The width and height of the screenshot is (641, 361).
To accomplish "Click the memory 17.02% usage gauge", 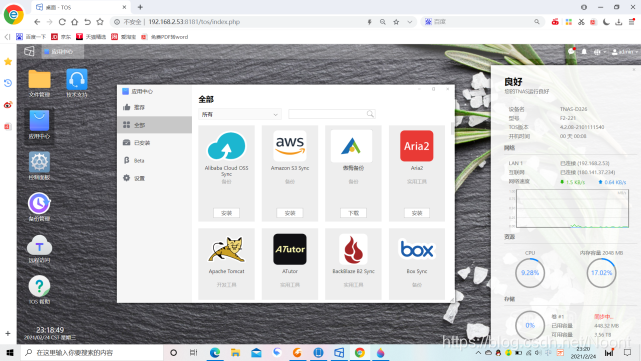I will (601, 273).
